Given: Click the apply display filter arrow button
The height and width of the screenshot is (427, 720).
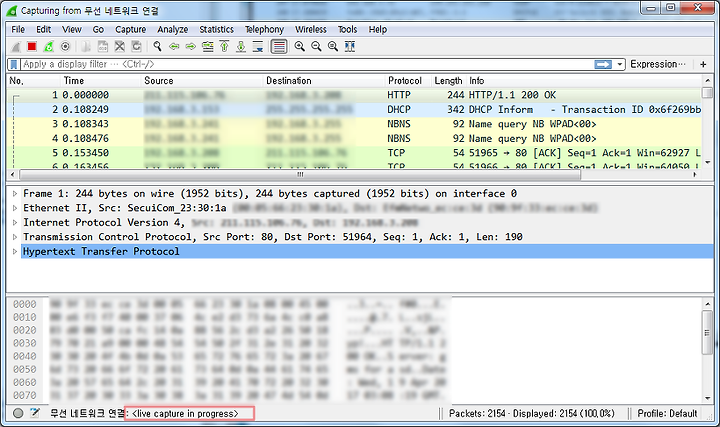Looking at the screenshot, I should click(x=603, y=64).
